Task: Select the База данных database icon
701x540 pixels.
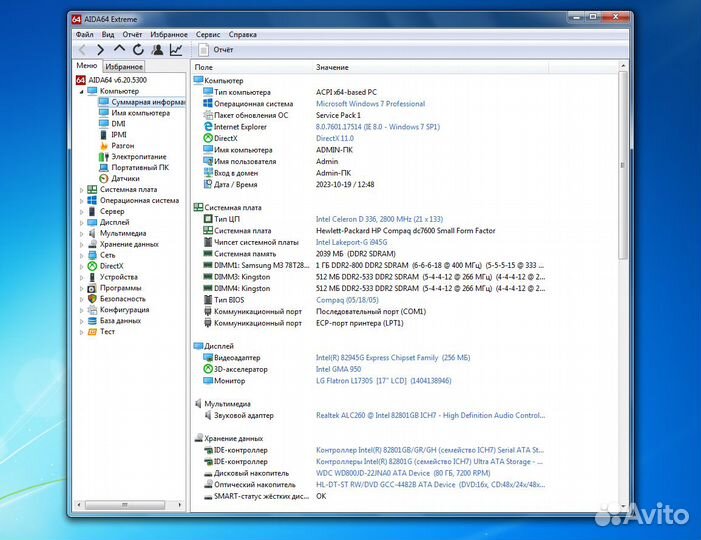Action: (x=92, y=321)
